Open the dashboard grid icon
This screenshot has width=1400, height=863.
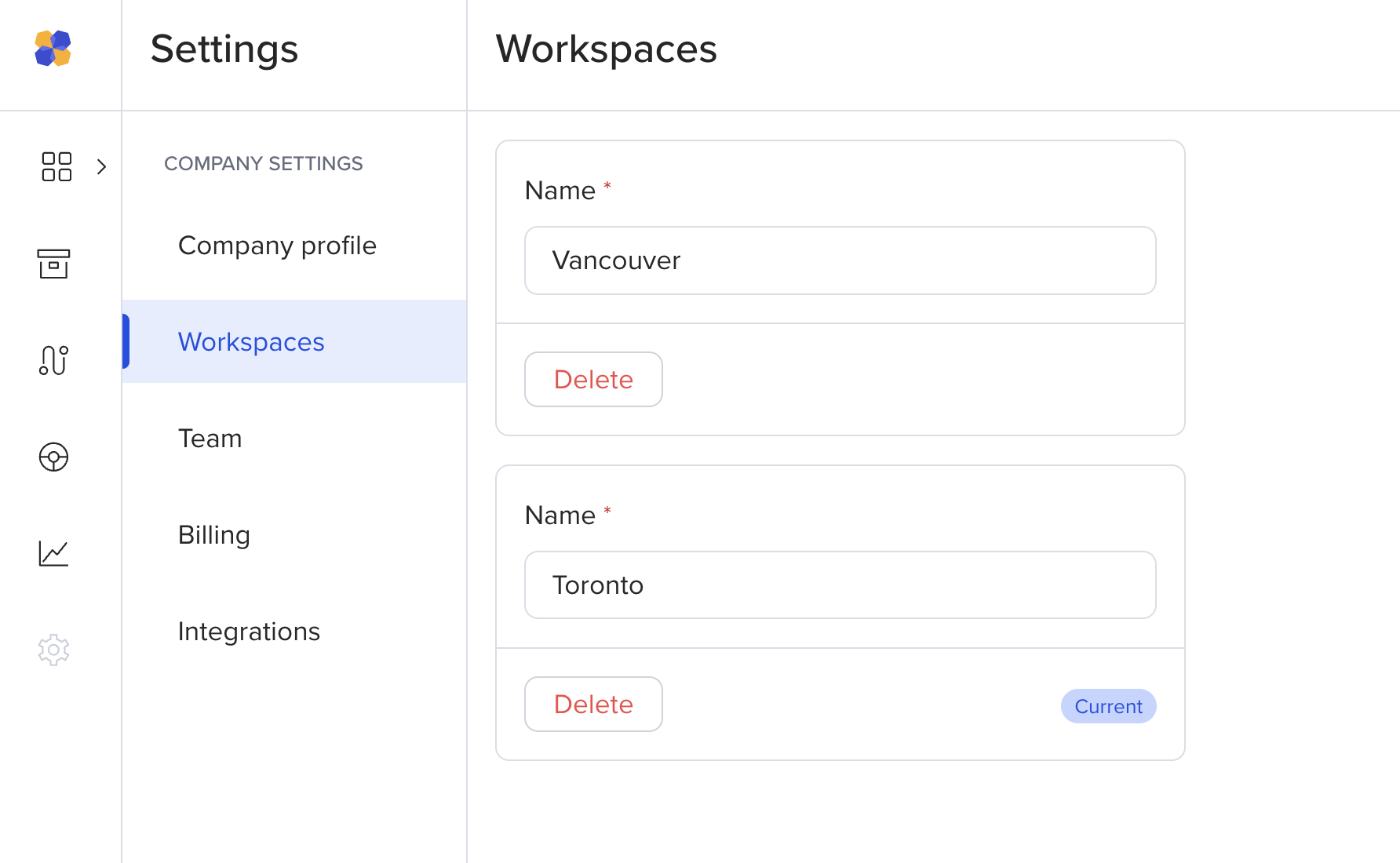(56, 166)
